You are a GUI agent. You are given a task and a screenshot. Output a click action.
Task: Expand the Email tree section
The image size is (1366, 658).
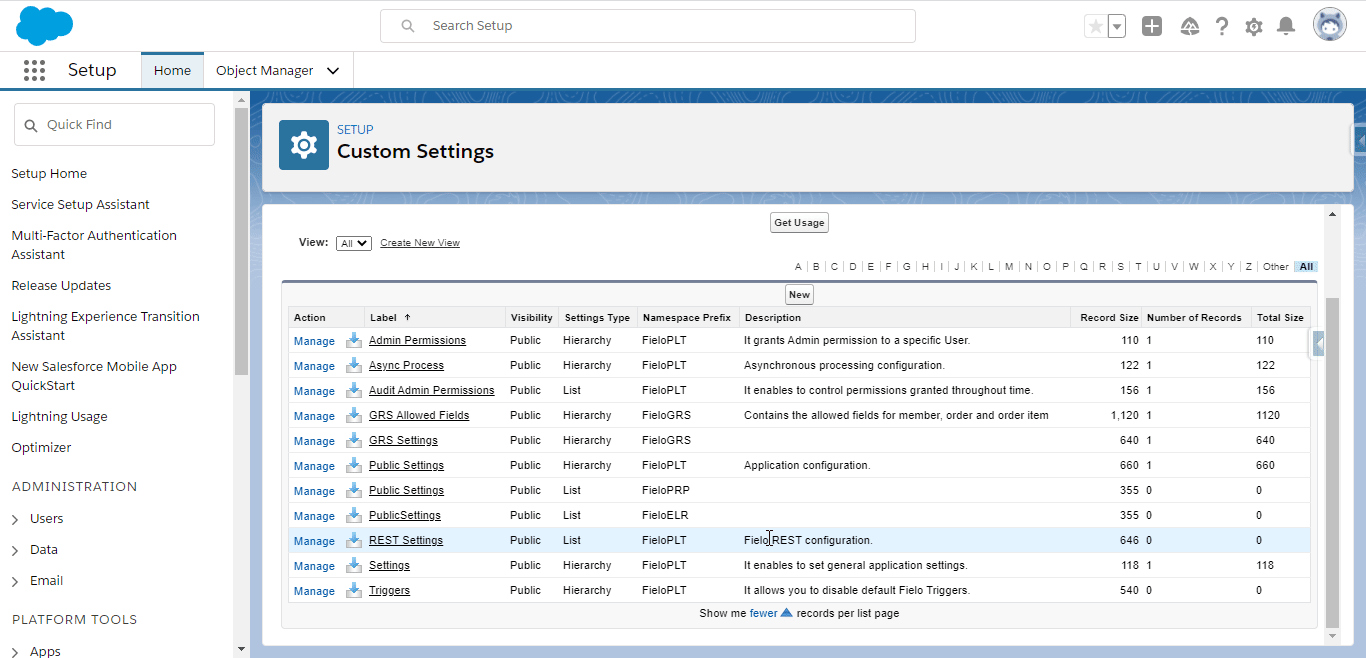(x=15, y=581)
